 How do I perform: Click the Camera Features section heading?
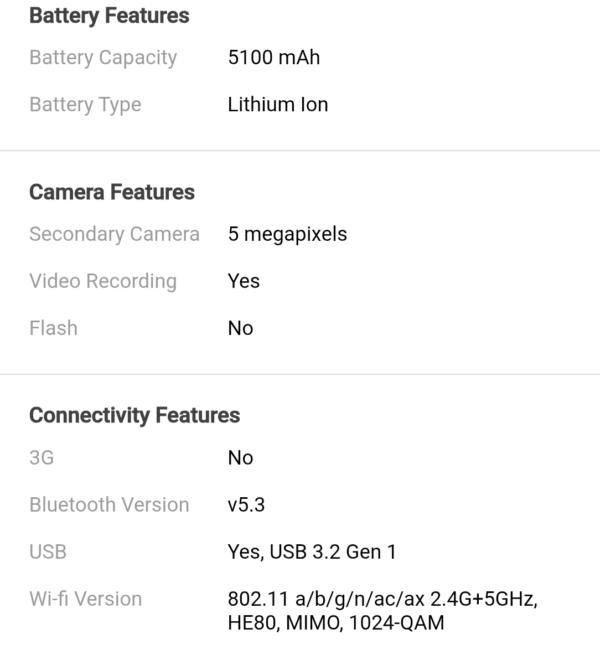(x=112, y=192)
